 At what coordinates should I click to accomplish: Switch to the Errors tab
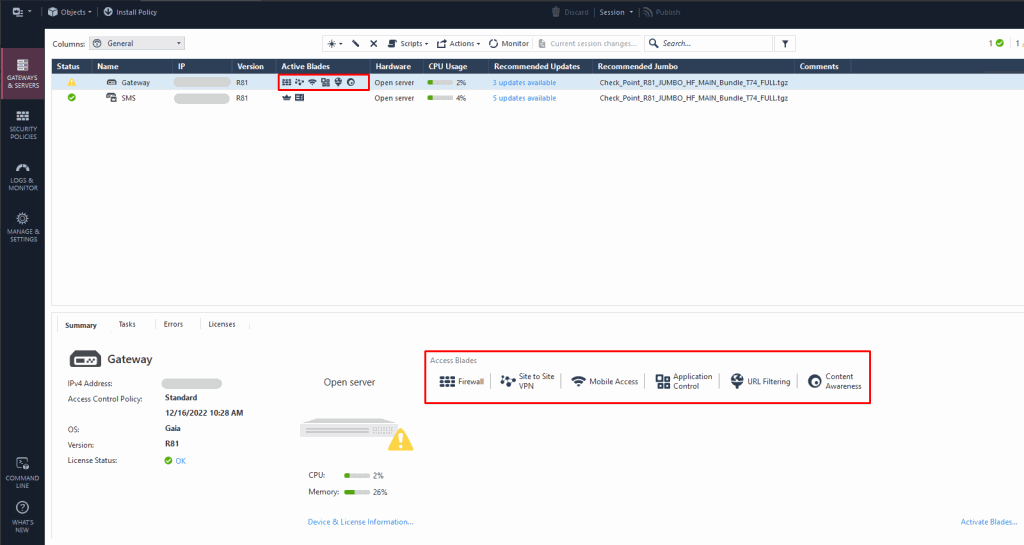point(173,324)
